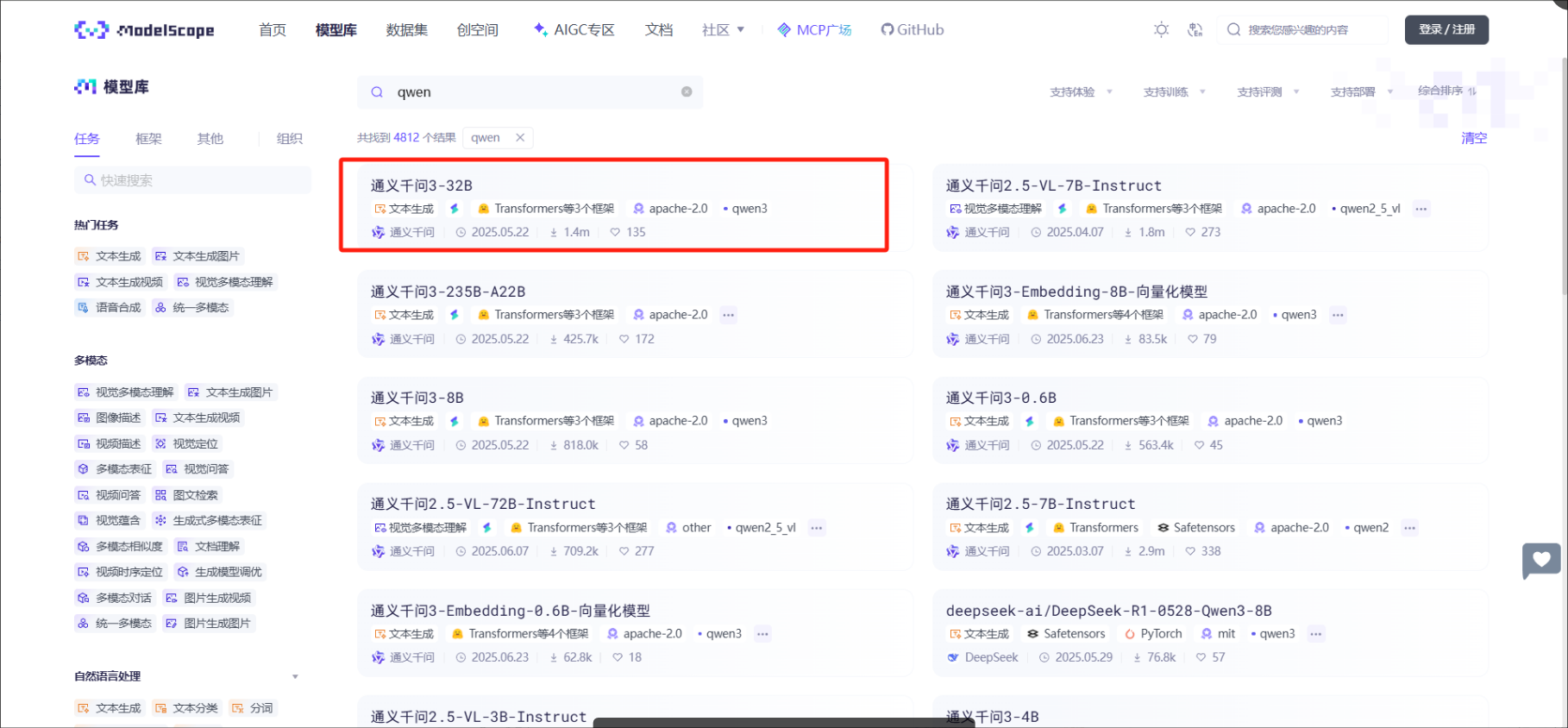Click the ellipsis on DeepSeek-R1-0528-Qwen3-8B card
This screenshot has height=728, width=1568.
point(1315,634)
